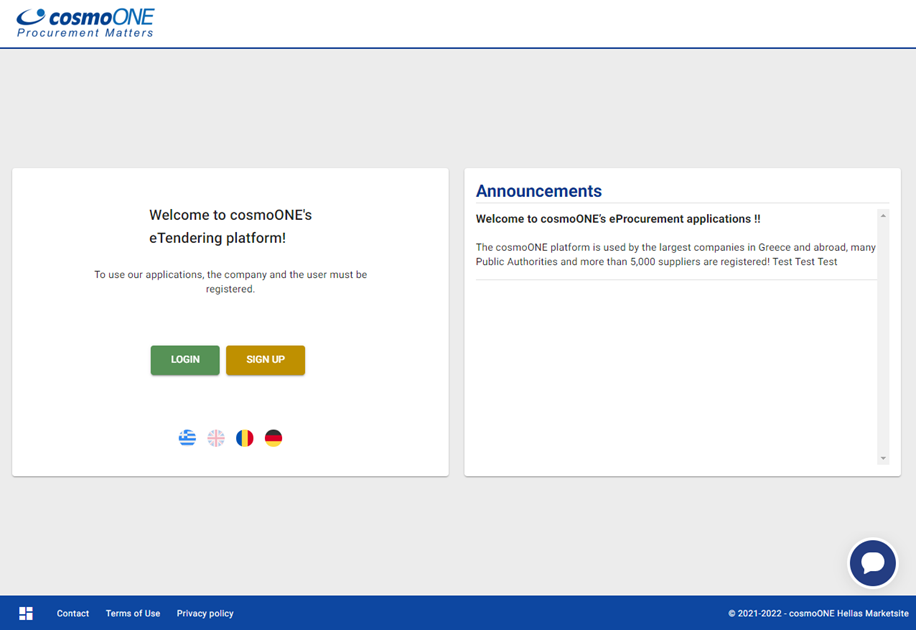Click the Announcements panel scrollbar track
The width and height of the screenshot is (916, 630).
(x=883, y=337)
